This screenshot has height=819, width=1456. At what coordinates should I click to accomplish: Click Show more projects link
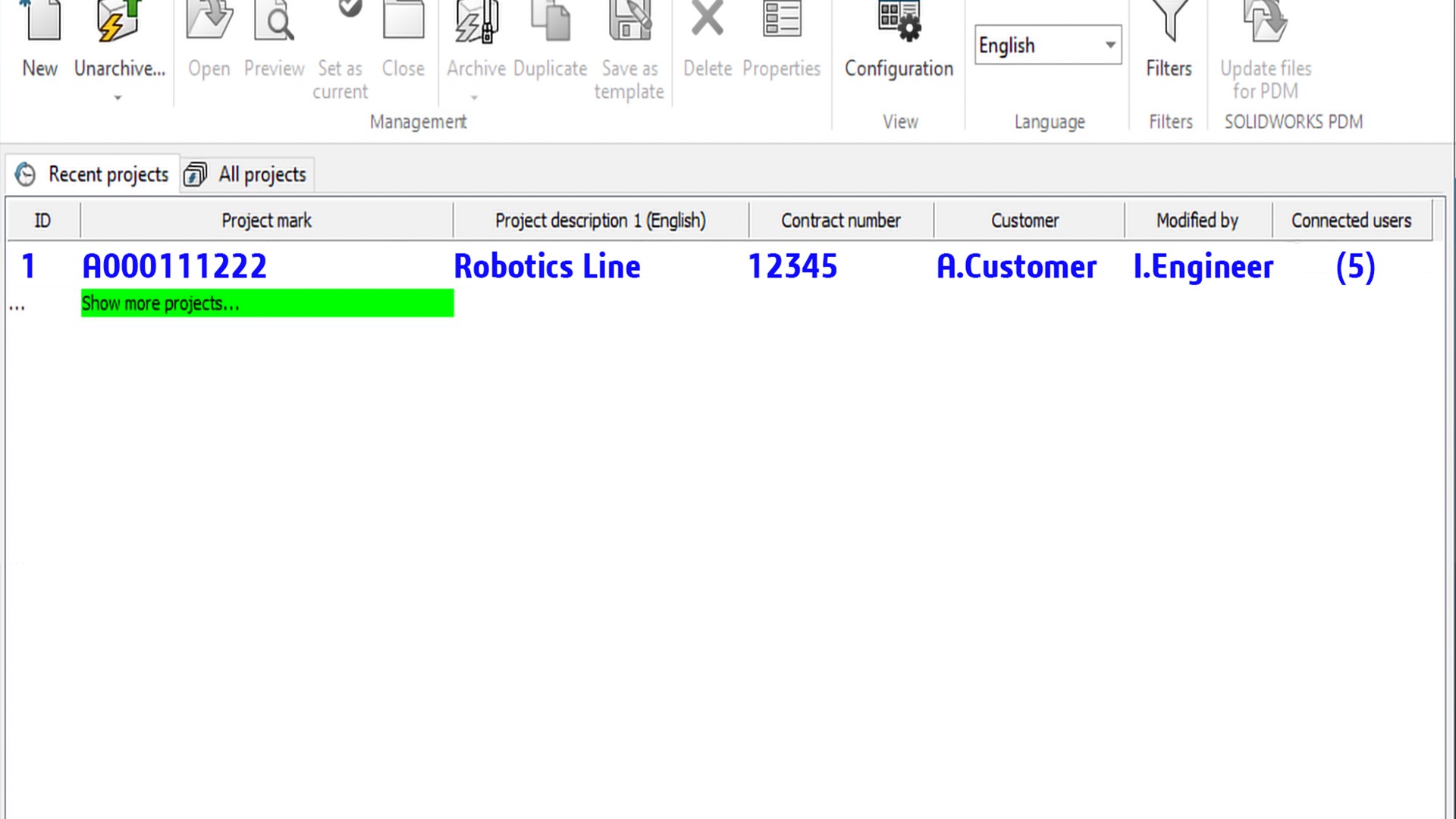160,303
